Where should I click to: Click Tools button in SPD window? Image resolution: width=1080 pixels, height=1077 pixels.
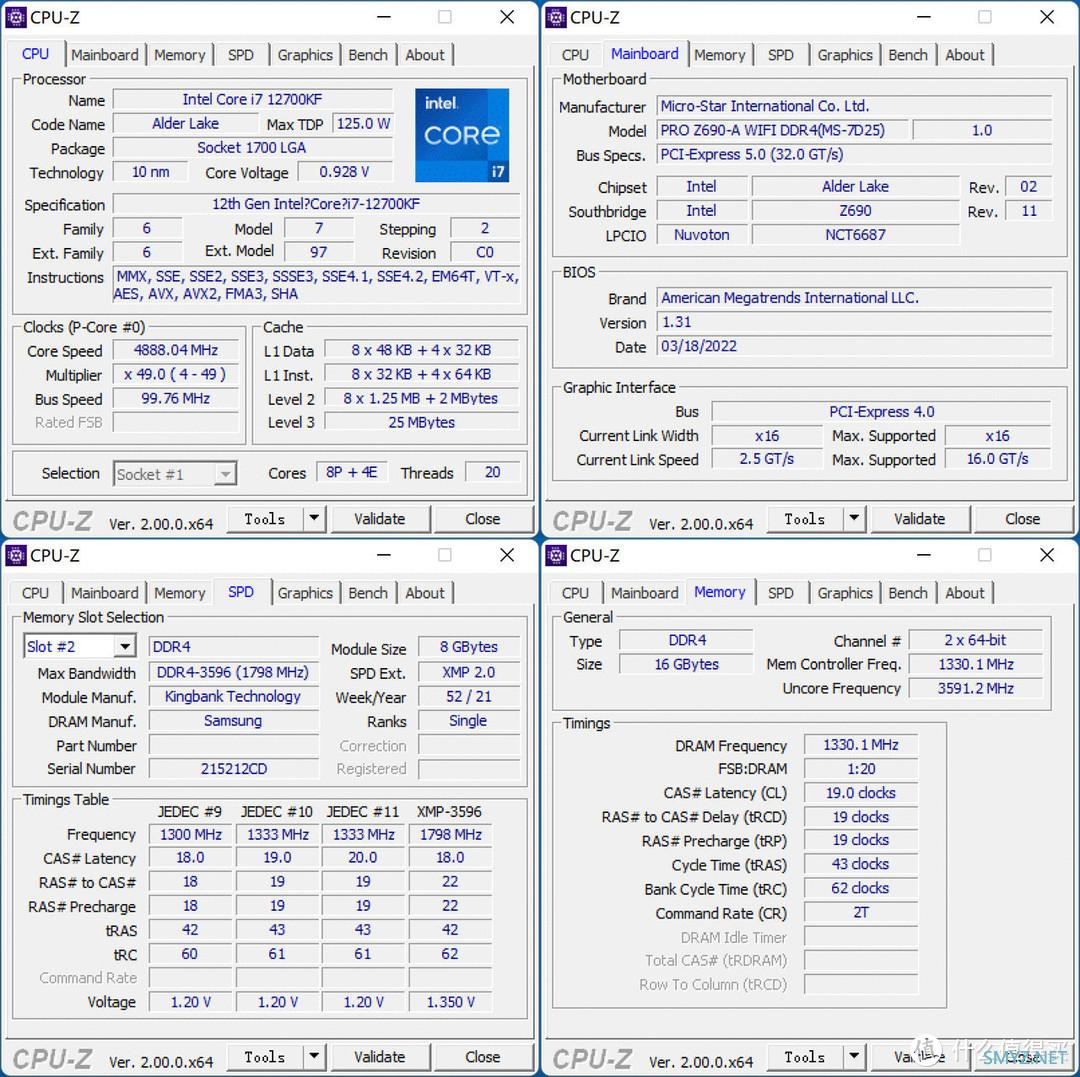tap(265, 1056)
